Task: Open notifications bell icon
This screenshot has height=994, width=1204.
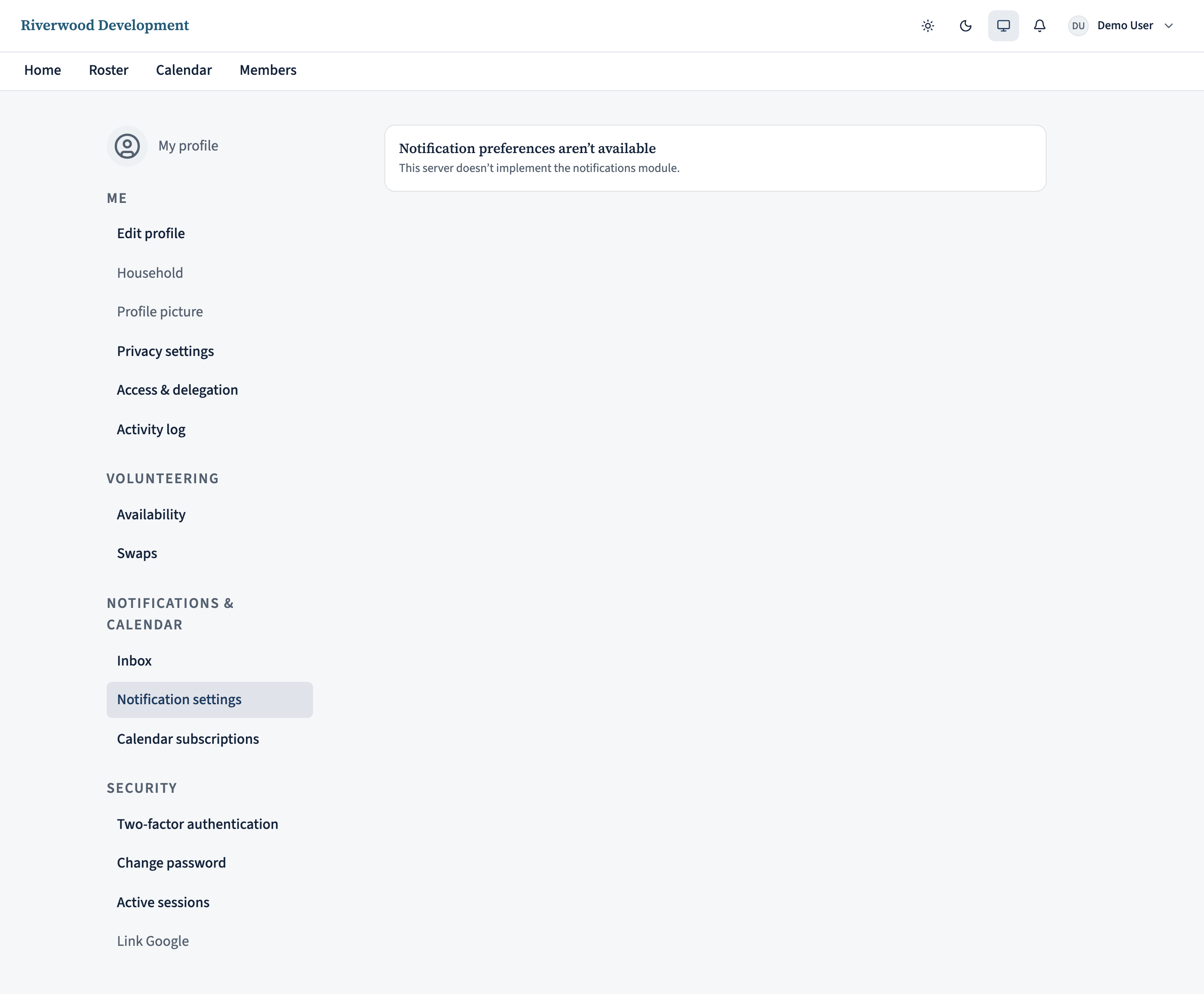Action: click(1040, 26)
